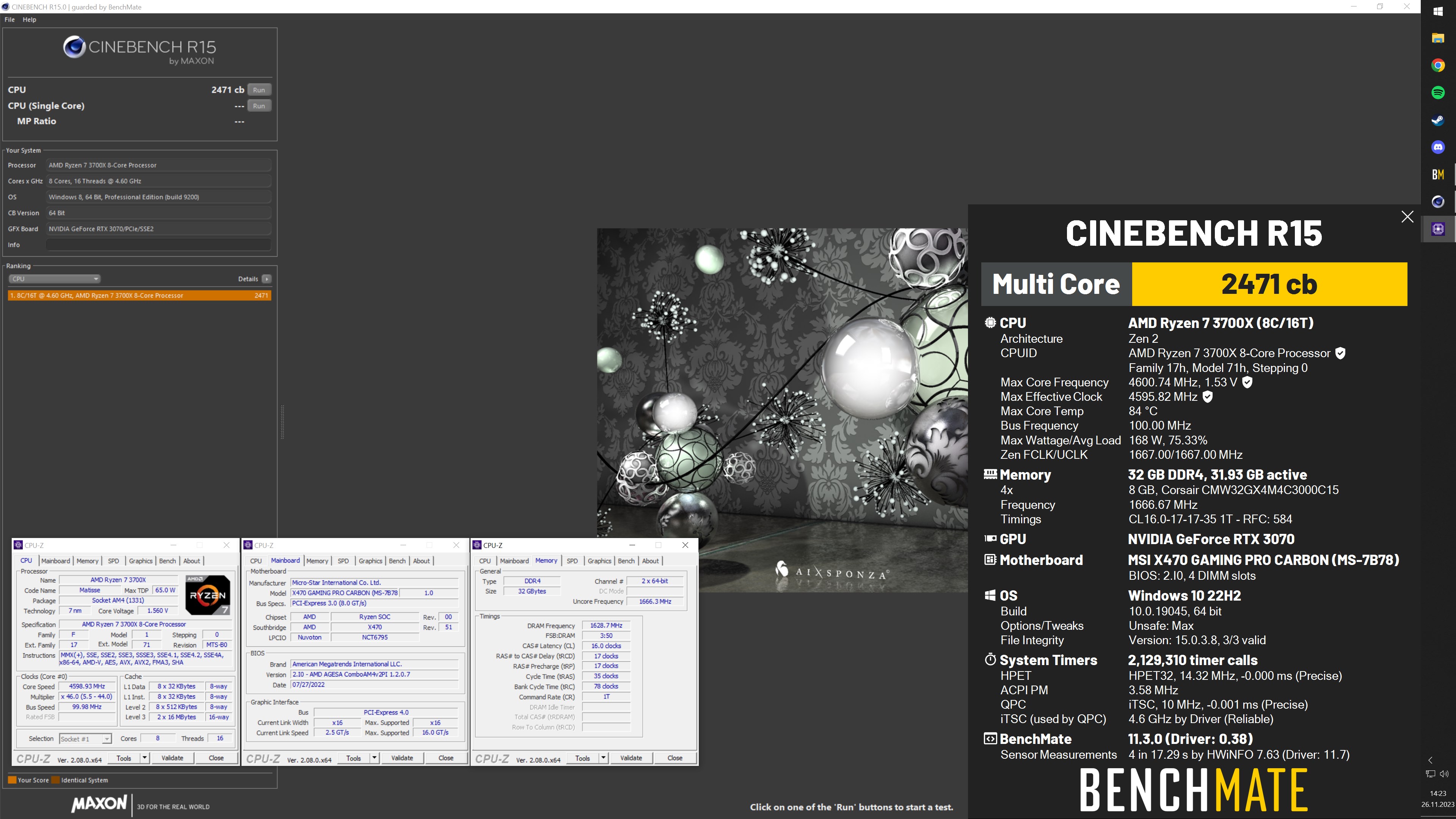The height and width of the screenshot is (819, 1456).
Task: Open the Ranking CPU dropdown
Action: coord(54,279)
